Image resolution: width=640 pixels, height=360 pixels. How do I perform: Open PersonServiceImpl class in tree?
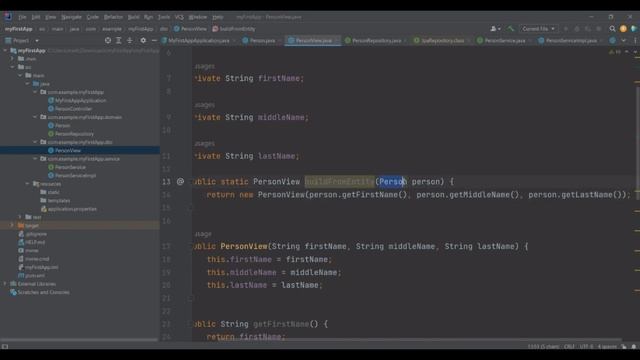pos(72,176)
